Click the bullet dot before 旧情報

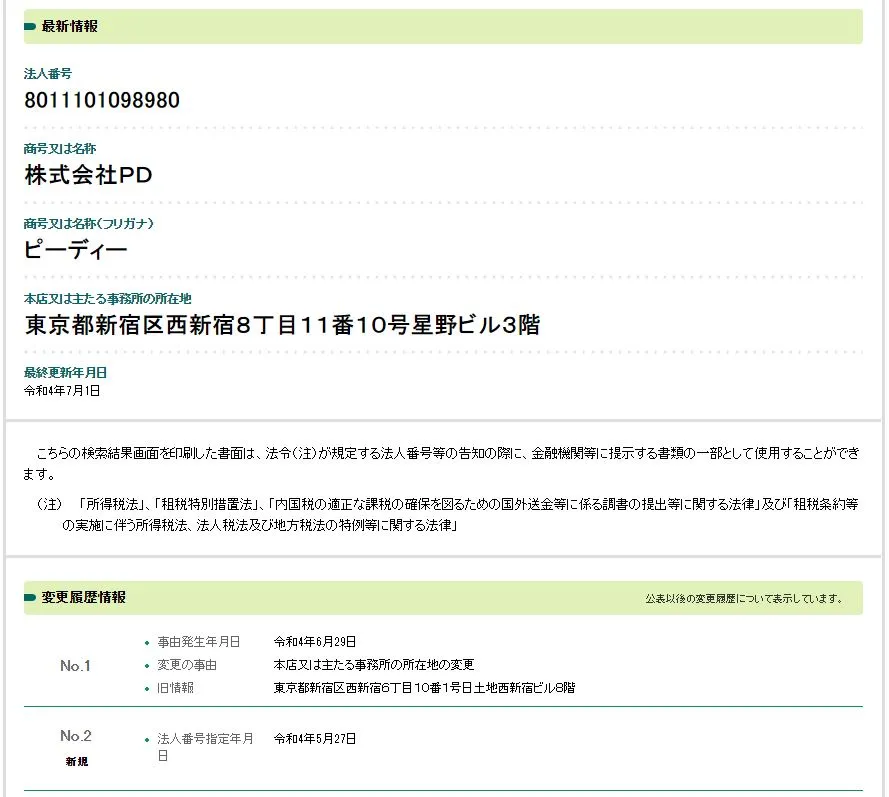147,688
